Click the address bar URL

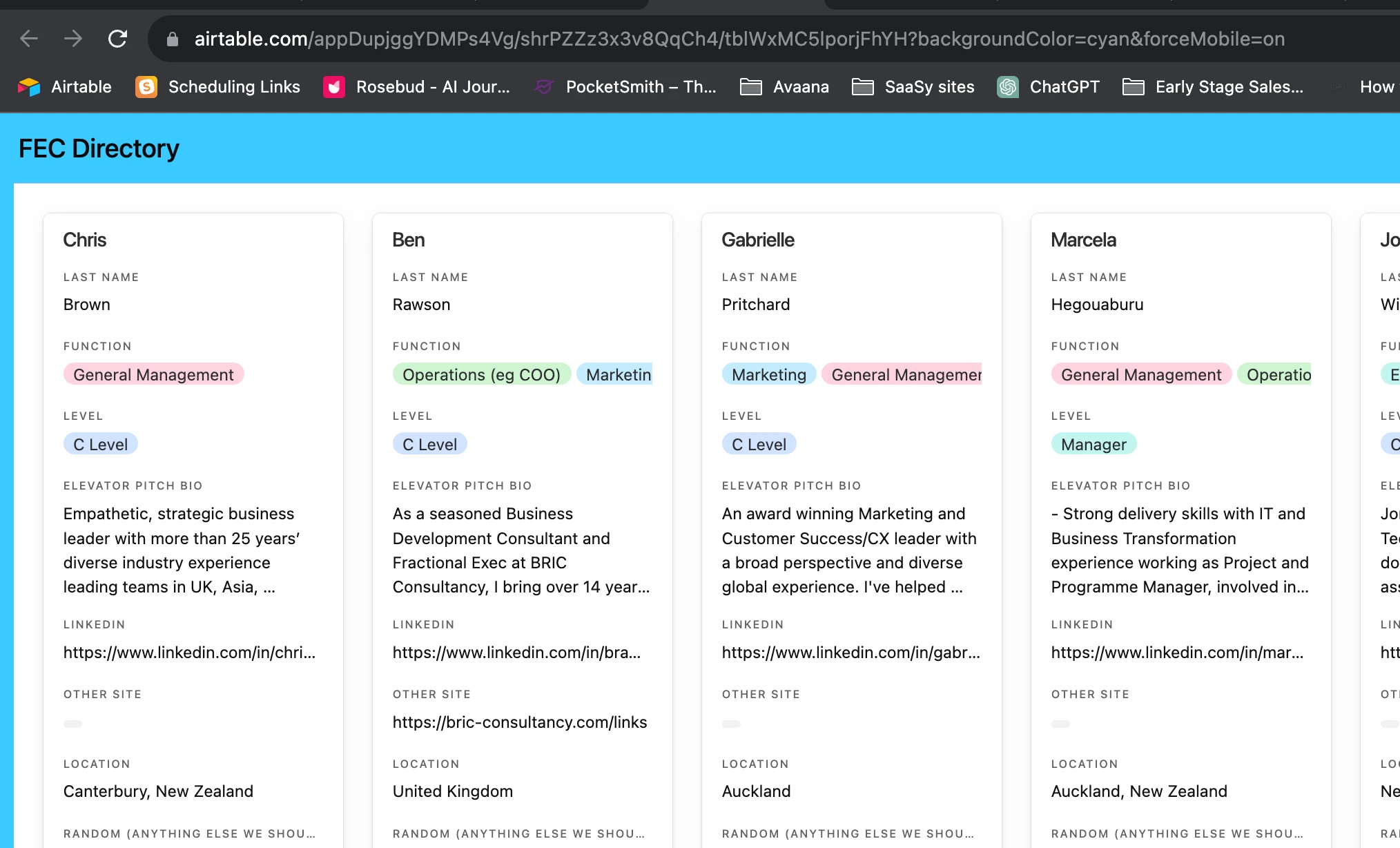tap(739, 39)
